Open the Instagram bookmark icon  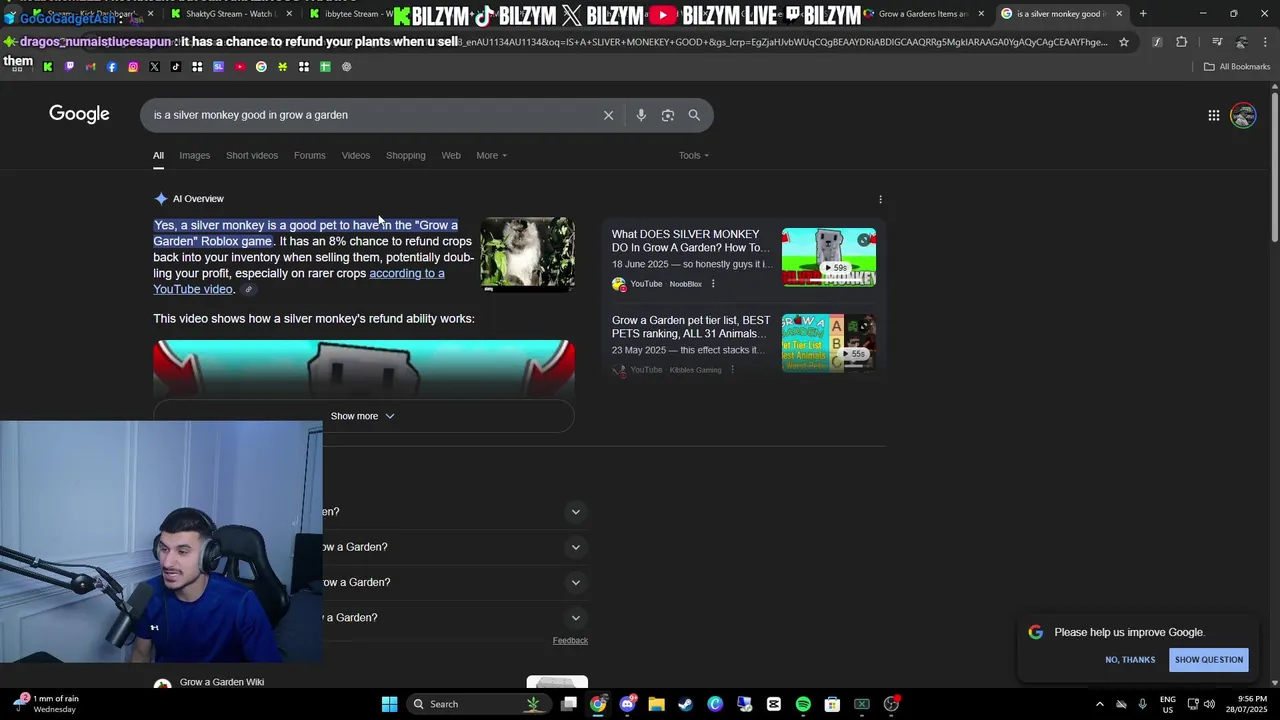point(133,67)
